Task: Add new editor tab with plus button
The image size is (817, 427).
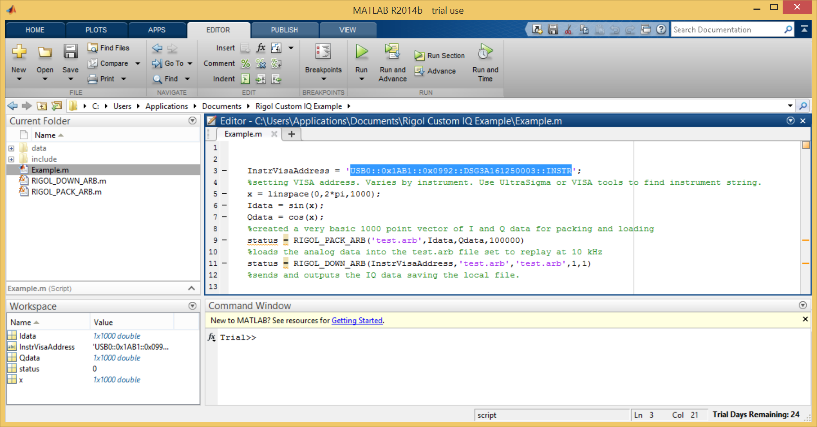Action: click(x=292, y=133)
